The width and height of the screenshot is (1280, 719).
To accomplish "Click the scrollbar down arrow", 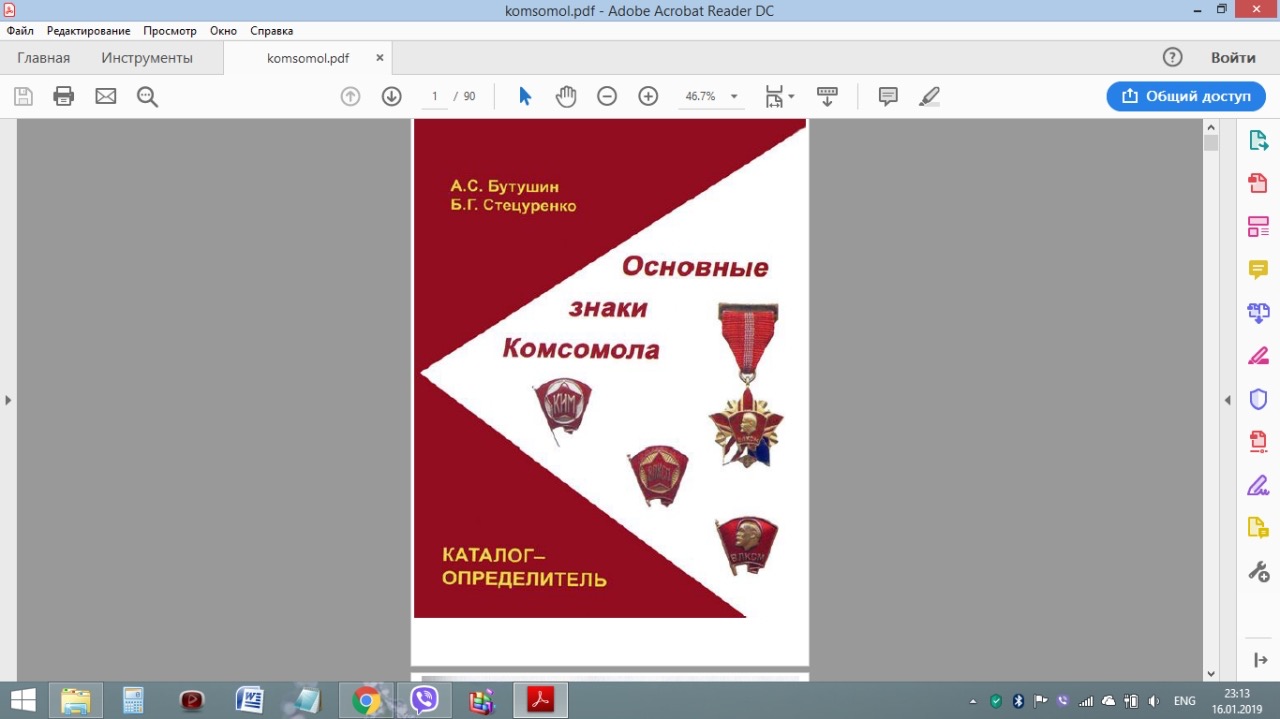I will point(1211,674).
